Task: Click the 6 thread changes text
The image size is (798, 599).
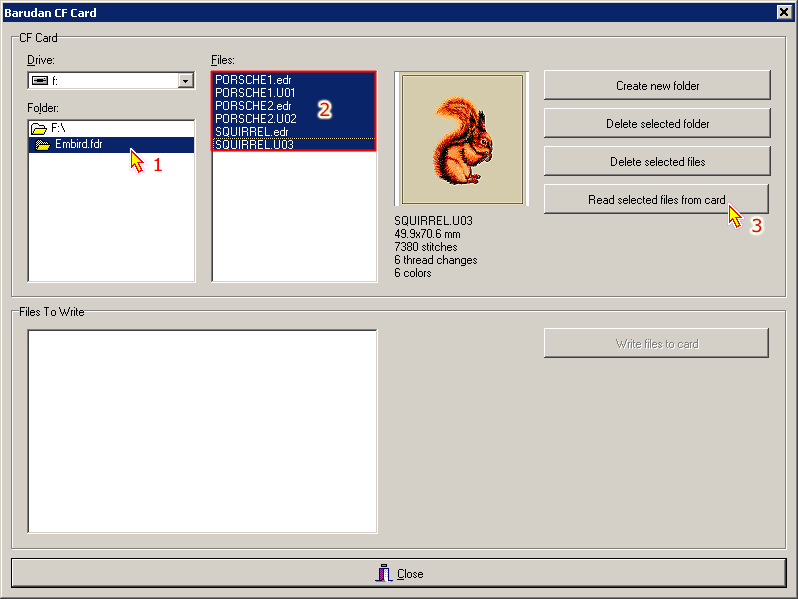Action: [436, 260]
